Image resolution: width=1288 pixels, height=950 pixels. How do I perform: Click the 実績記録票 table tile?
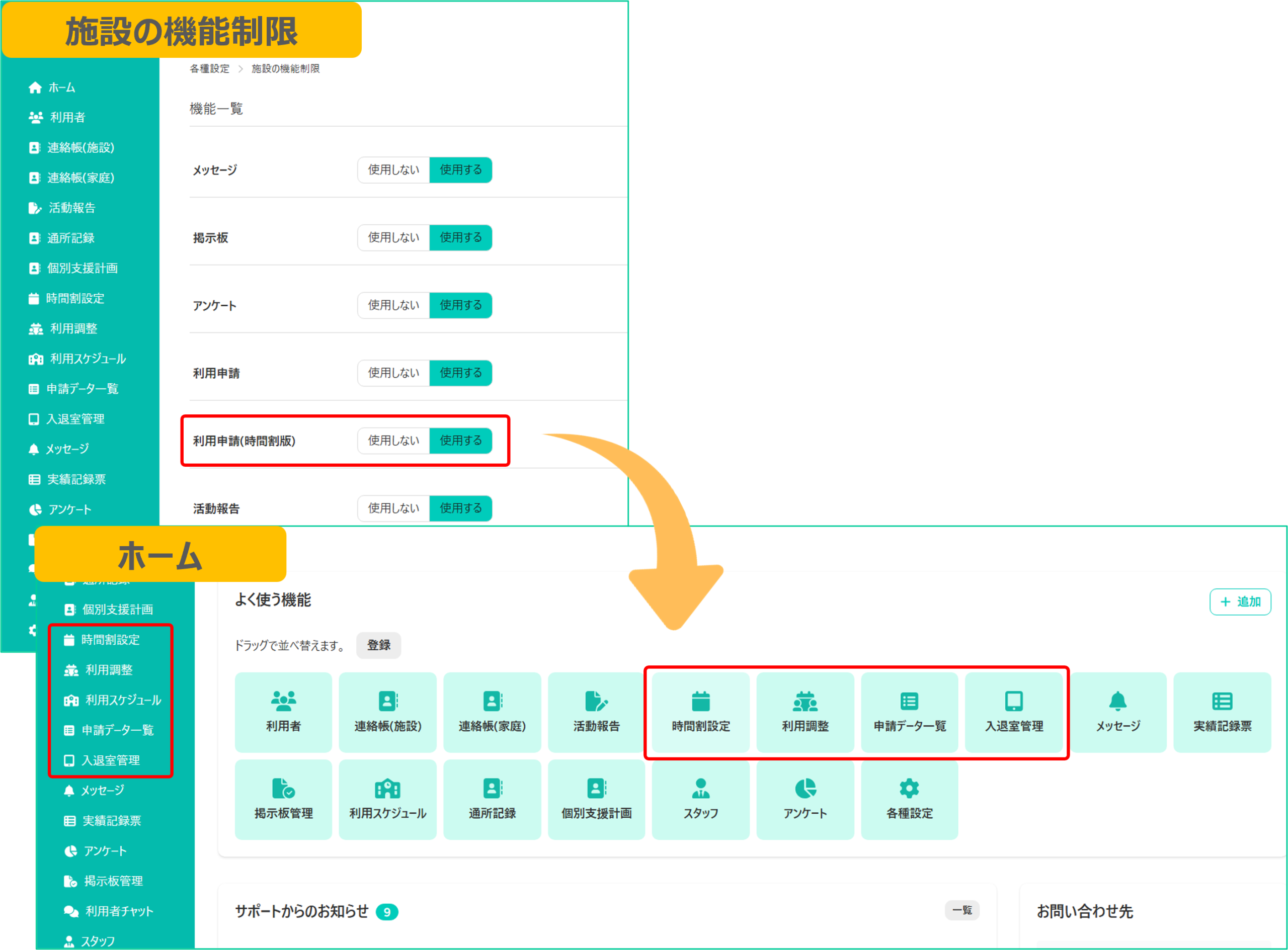pyautogui.click(x=1222, y=712)
